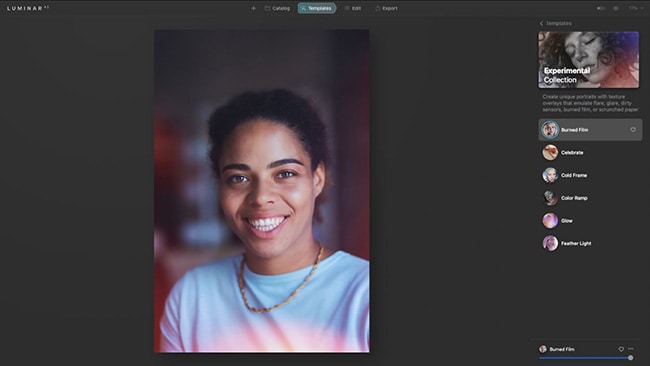Click the heart icon beside bottom Burned Film

coord(621,349)
